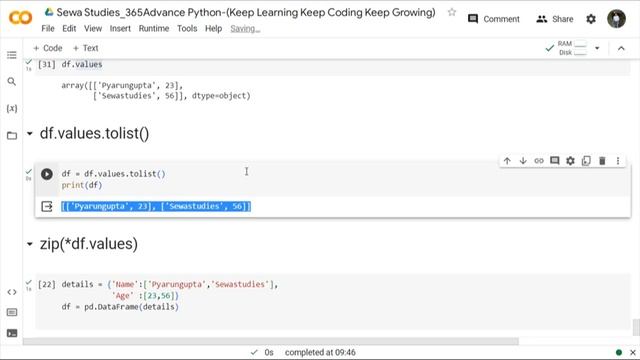Add a comment to the cell
This screenshot has height=360, width=640.
click(x=554, y=161)
